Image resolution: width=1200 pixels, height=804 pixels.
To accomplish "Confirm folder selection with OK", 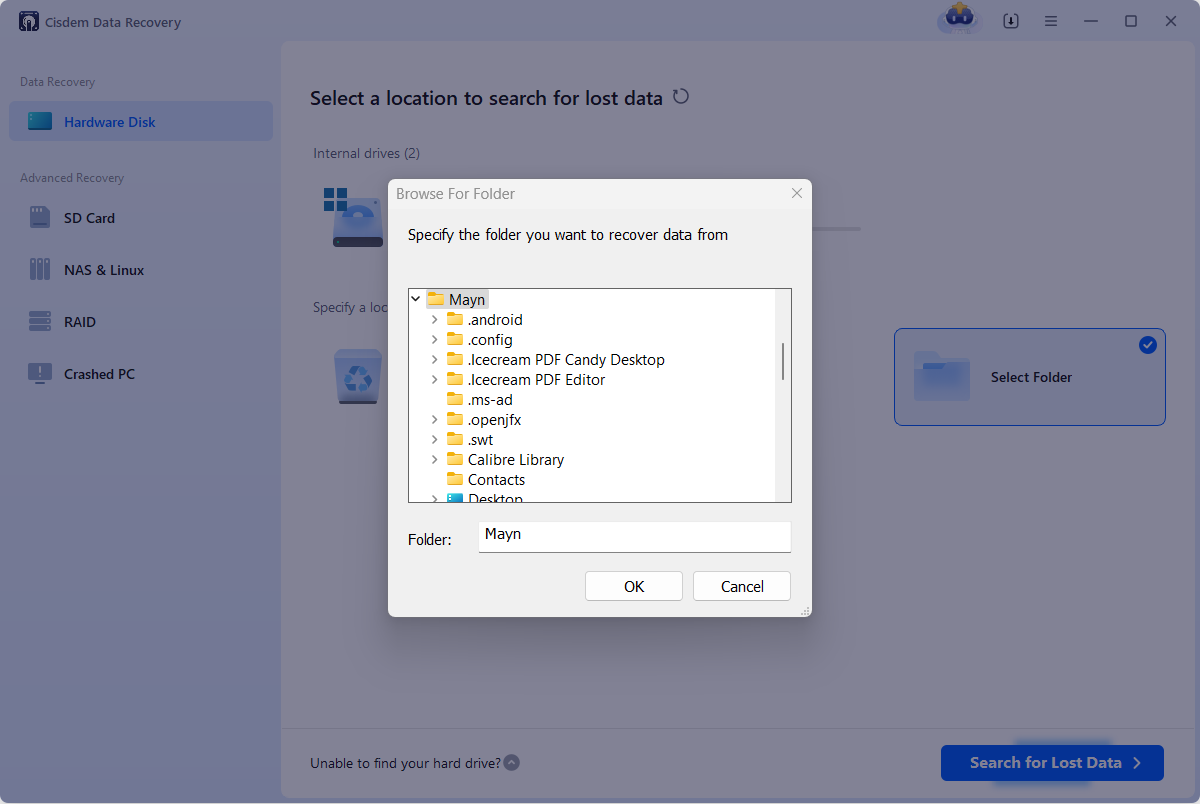I will click(634, 586).
